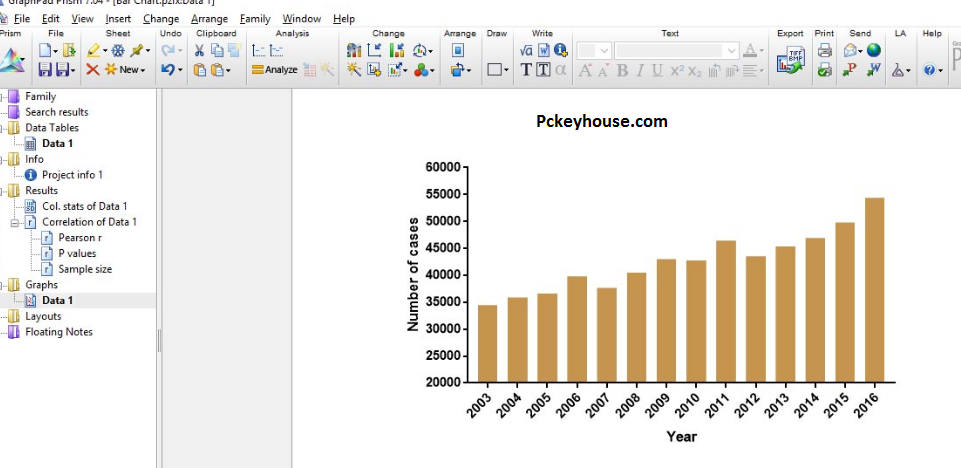
Task: Open the File menu
Action: pyautogui.click(x=21, y=19)
